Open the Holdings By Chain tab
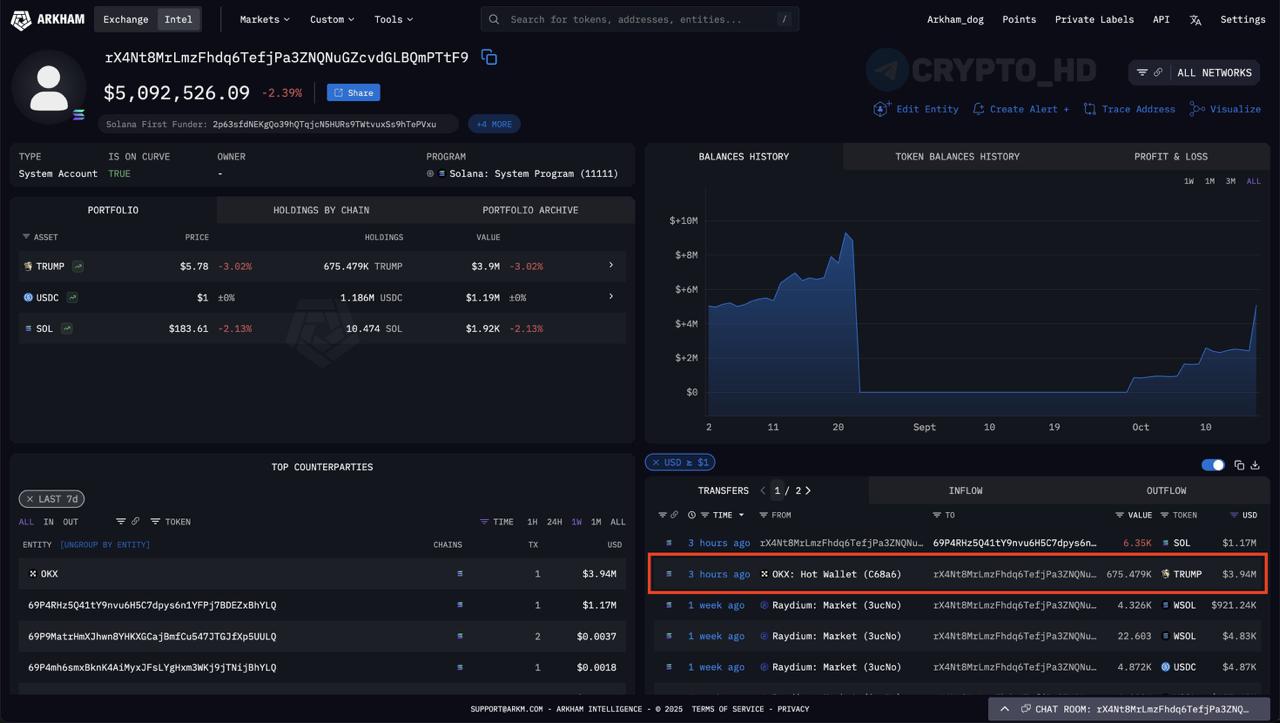The image size is (1280, 723). pos(321,210)
